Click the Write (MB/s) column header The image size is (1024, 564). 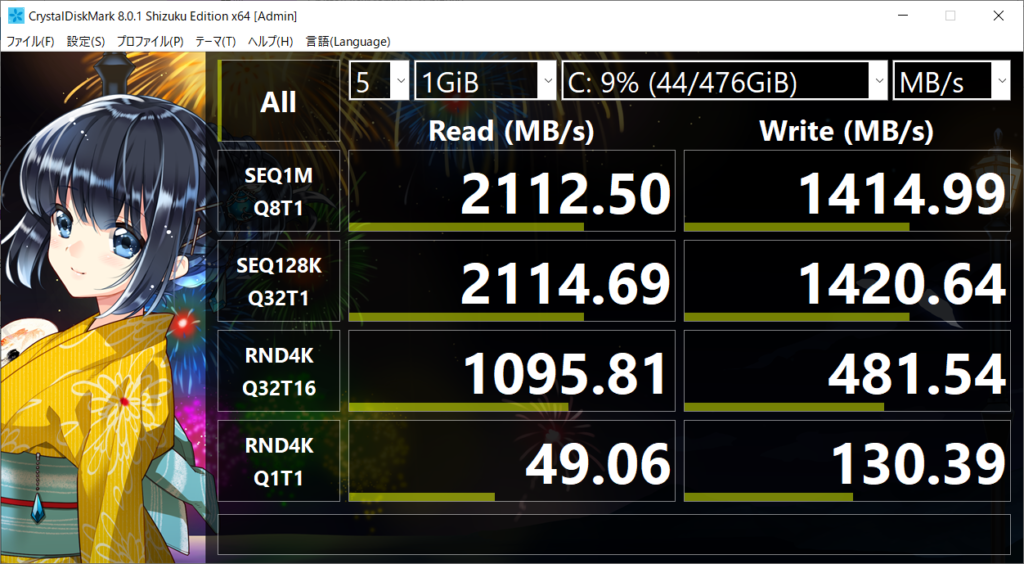tap(846, 131)
